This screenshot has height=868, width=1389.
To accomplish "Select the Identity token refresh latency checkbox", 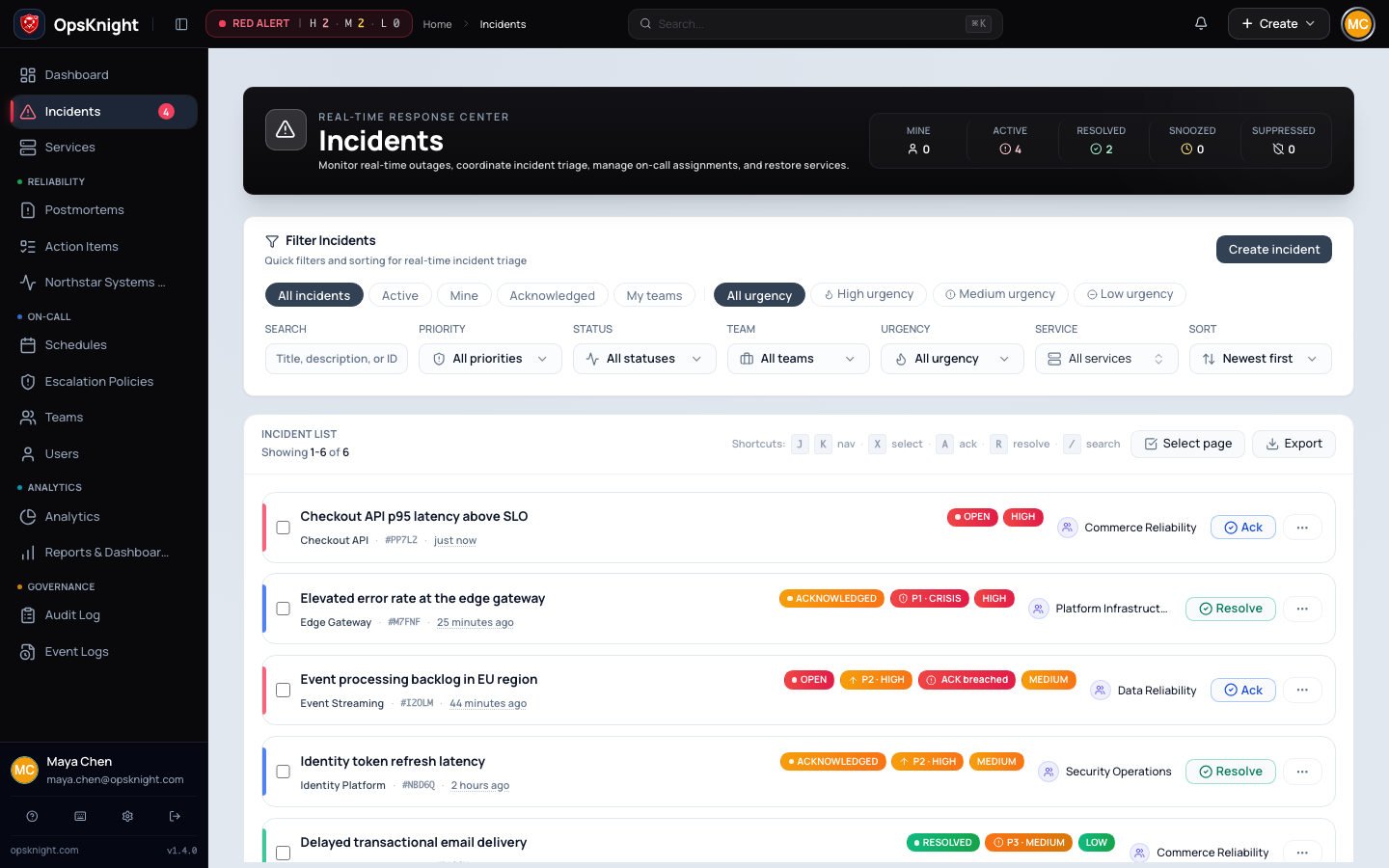I will [284, 772].
